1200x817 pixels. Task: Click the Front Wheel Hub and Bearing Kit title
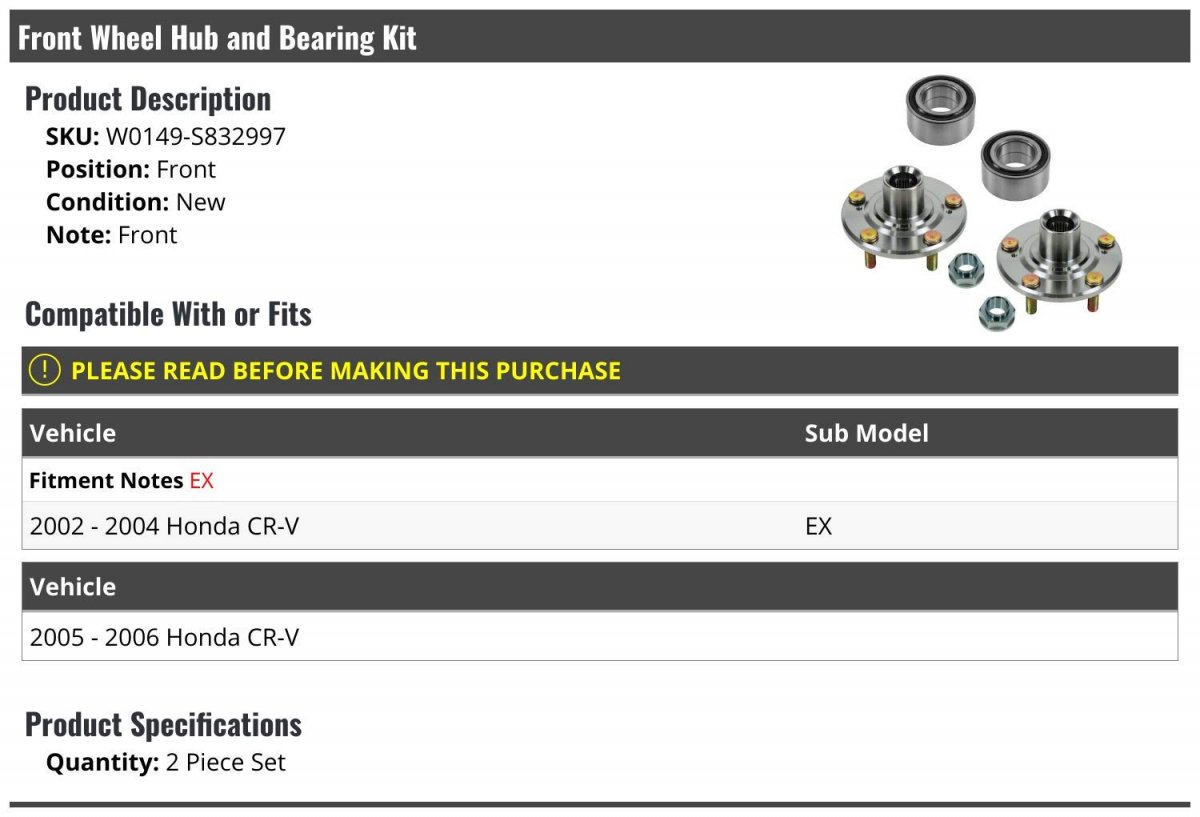tap(217, 38)
